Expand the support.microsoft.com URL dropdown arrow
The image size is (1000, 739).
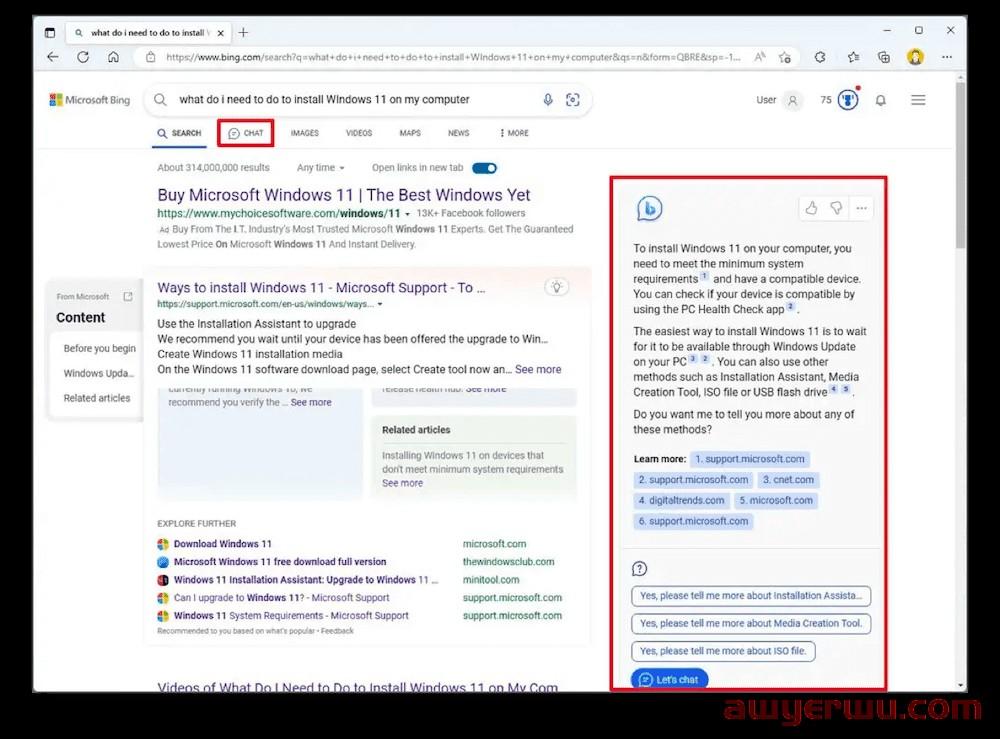point(380,304)
